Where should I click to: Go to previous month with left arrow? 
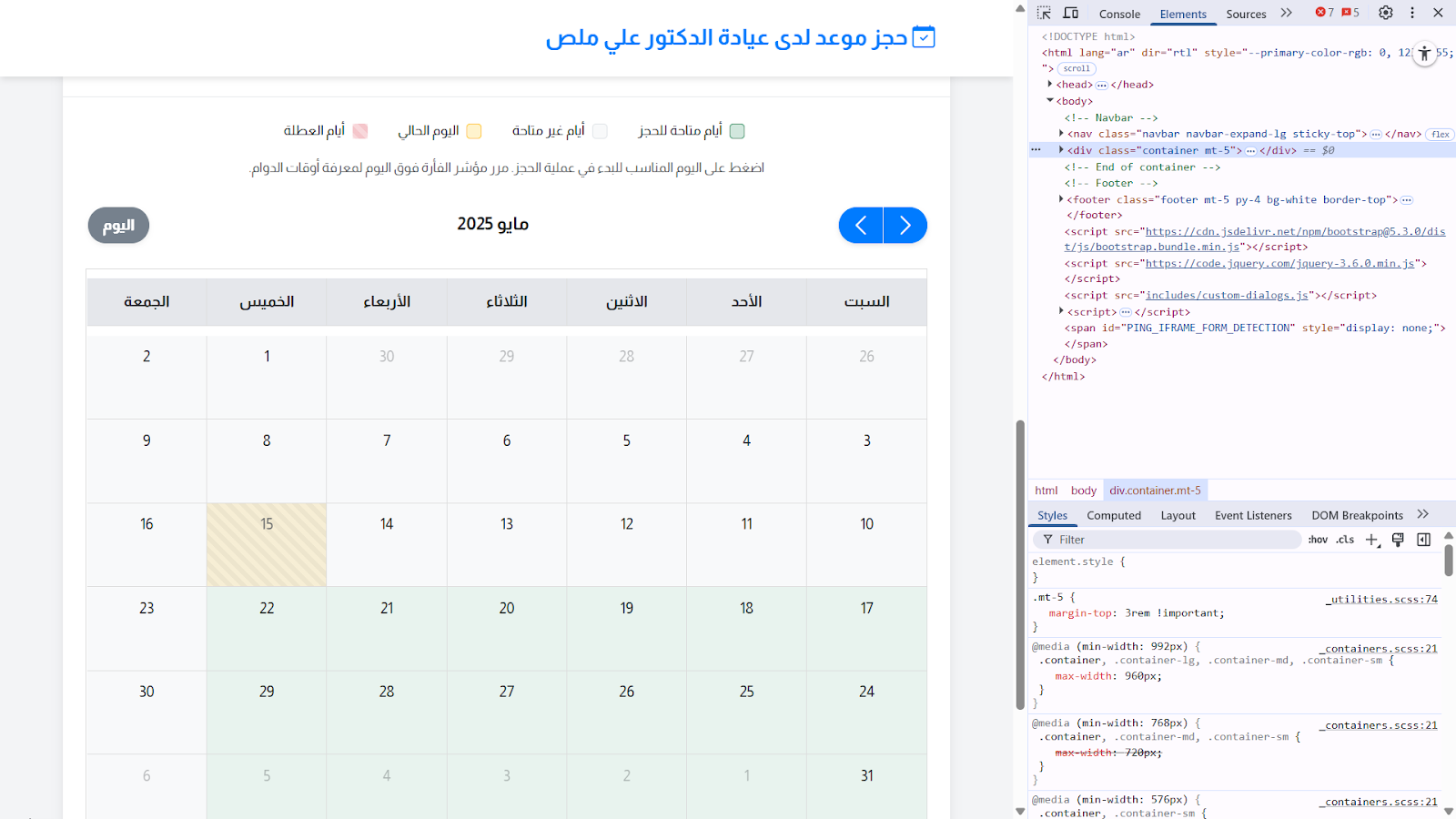861,225
